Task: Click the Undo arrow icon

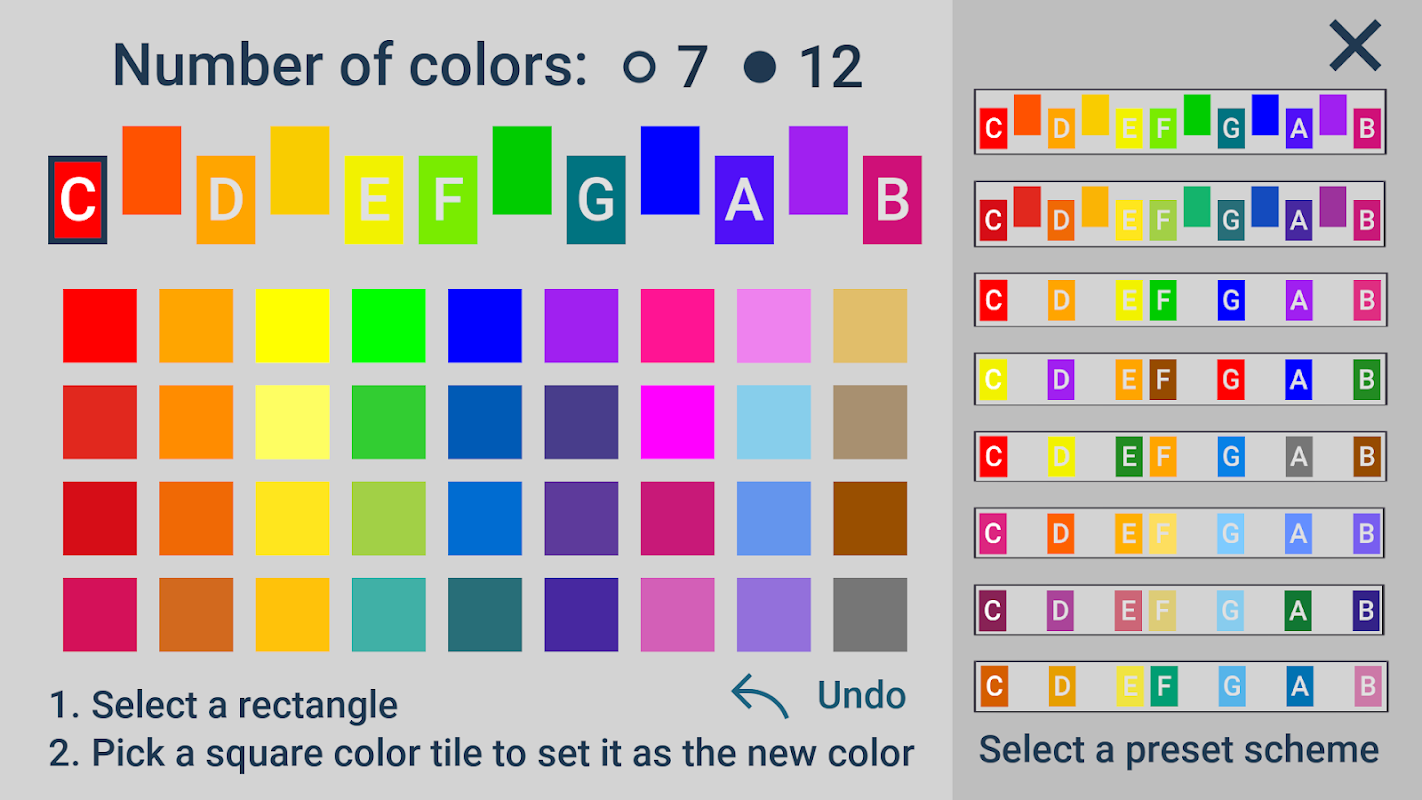Action: tap(760, 696)
